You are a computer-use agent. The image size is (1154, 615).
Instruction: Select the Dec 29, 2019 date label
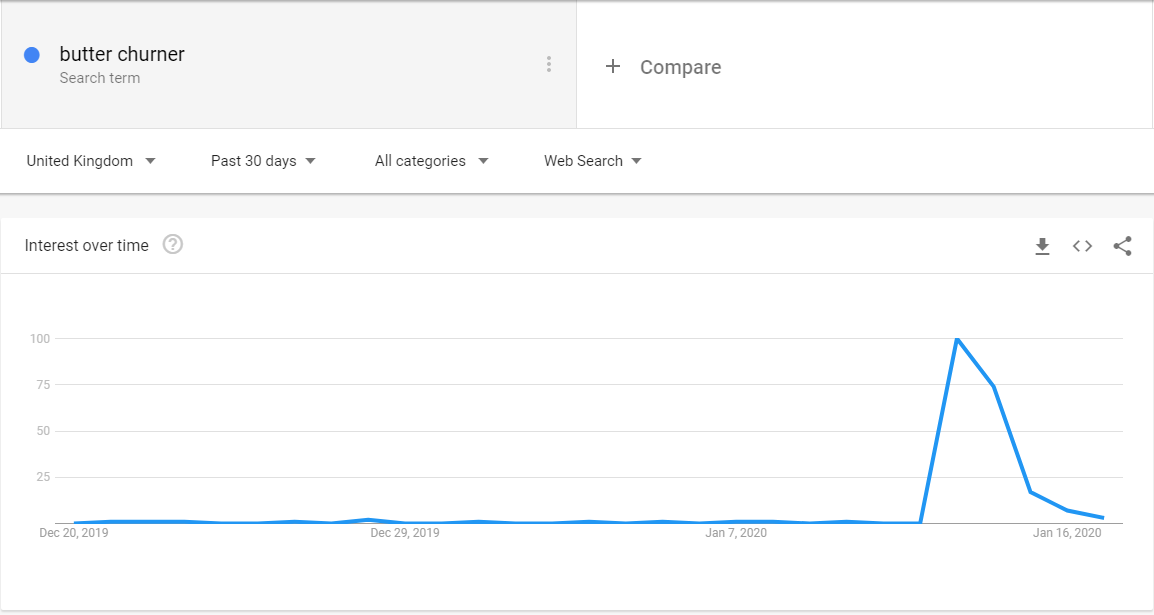coord(405,533)
